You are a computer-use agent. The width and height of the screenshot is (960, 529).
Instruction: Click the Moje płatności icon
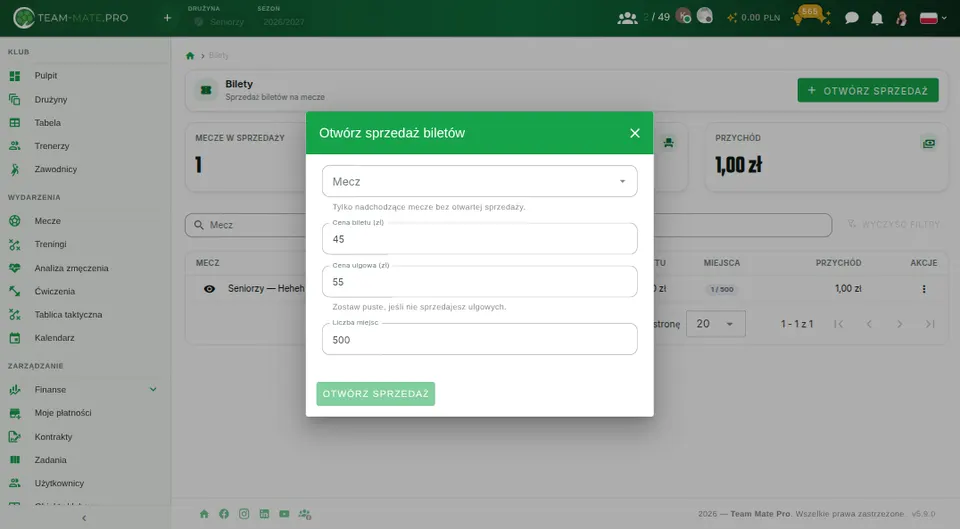coord(15,413)
